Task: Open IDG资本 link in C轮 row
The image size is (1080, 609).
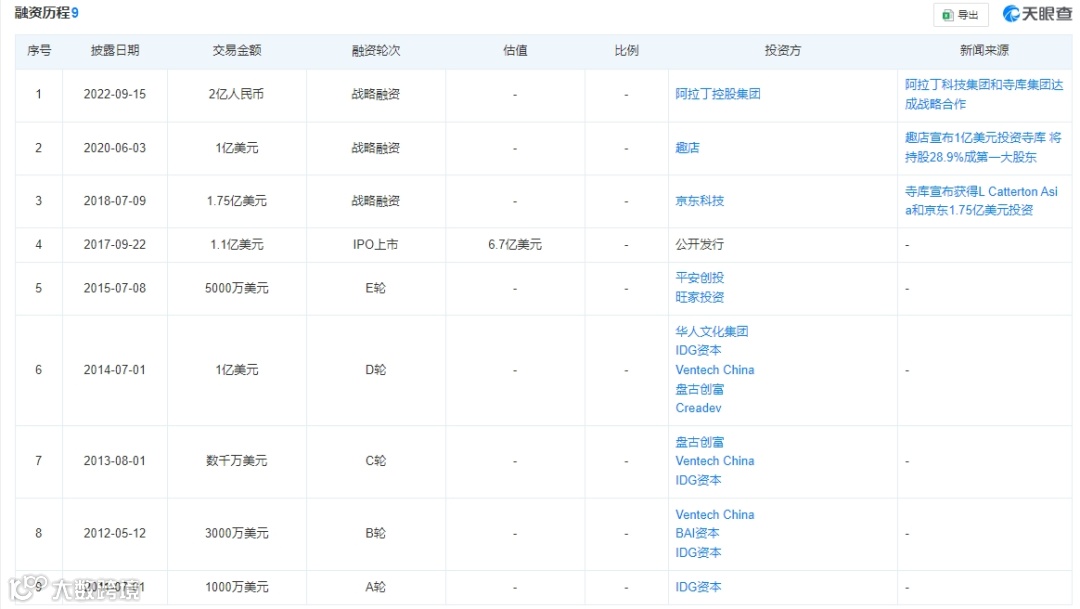Action: coord(698,480)
